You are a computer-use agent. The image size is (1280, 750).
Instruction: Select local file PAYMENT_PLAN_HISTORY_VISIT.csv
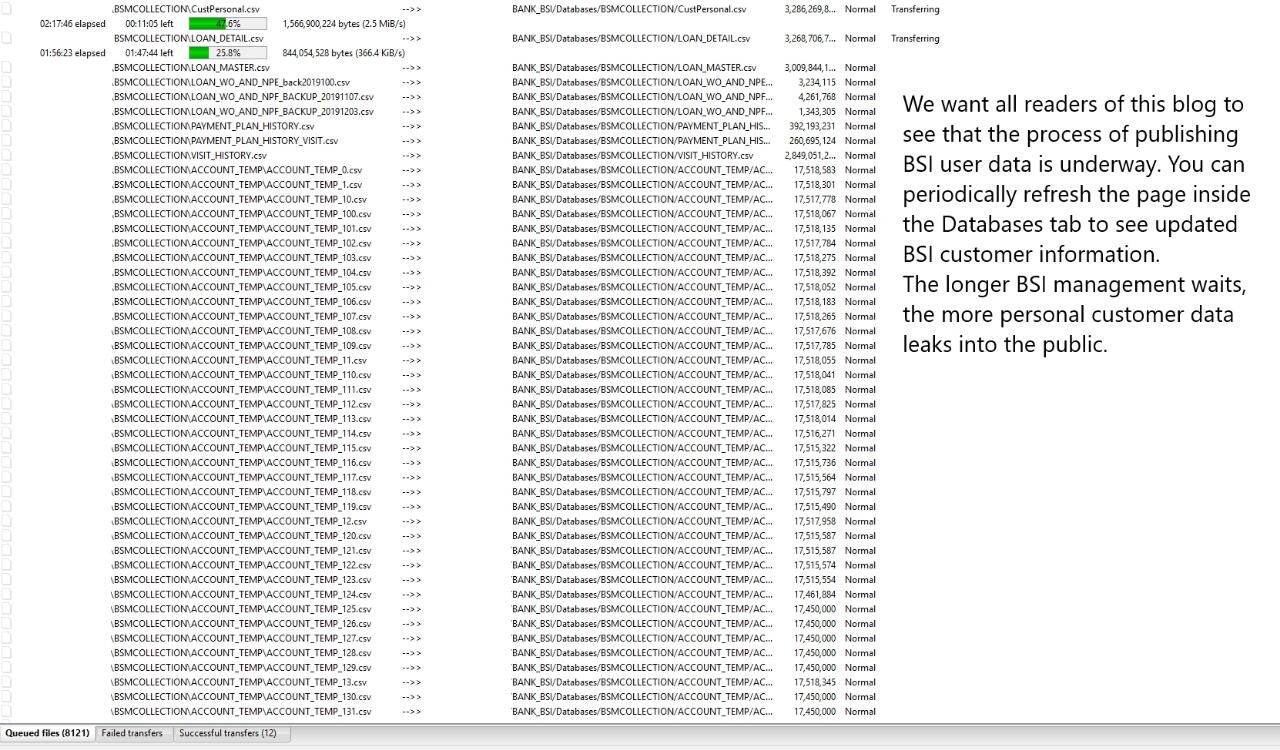pos(224,141)
